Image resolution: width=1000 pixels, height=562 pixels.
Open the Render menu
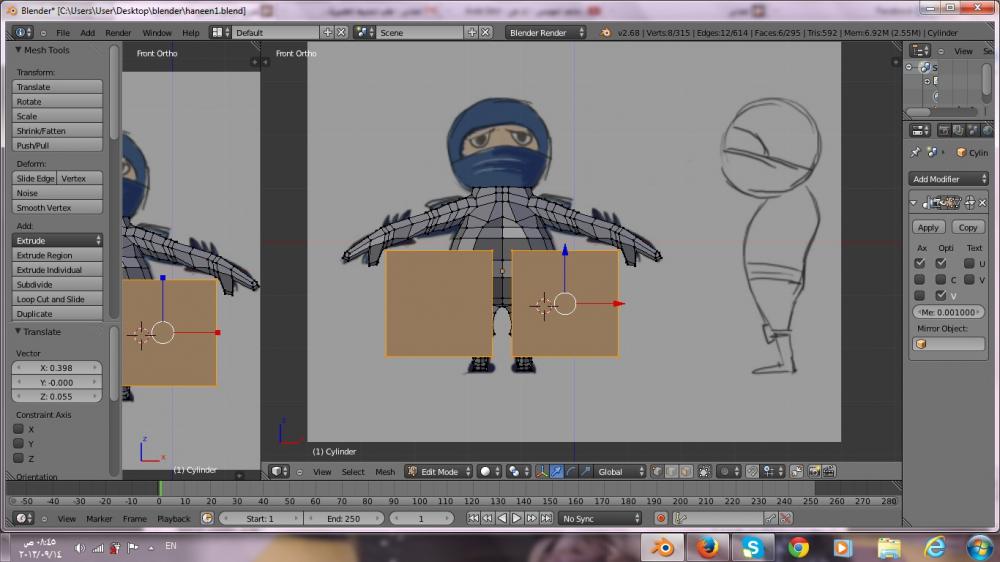pyautogui.click(x=118, y=33)
